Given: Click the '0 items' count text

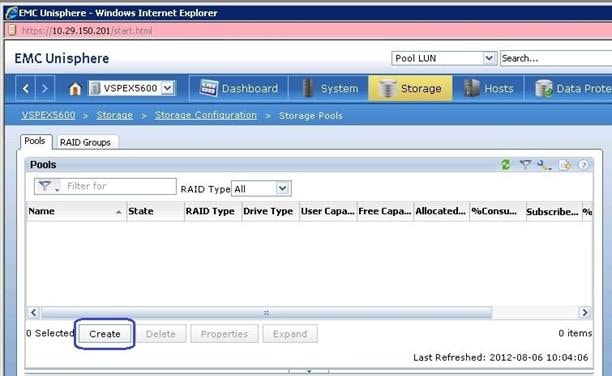Looking at the screenshot, I should coord(575,333).
